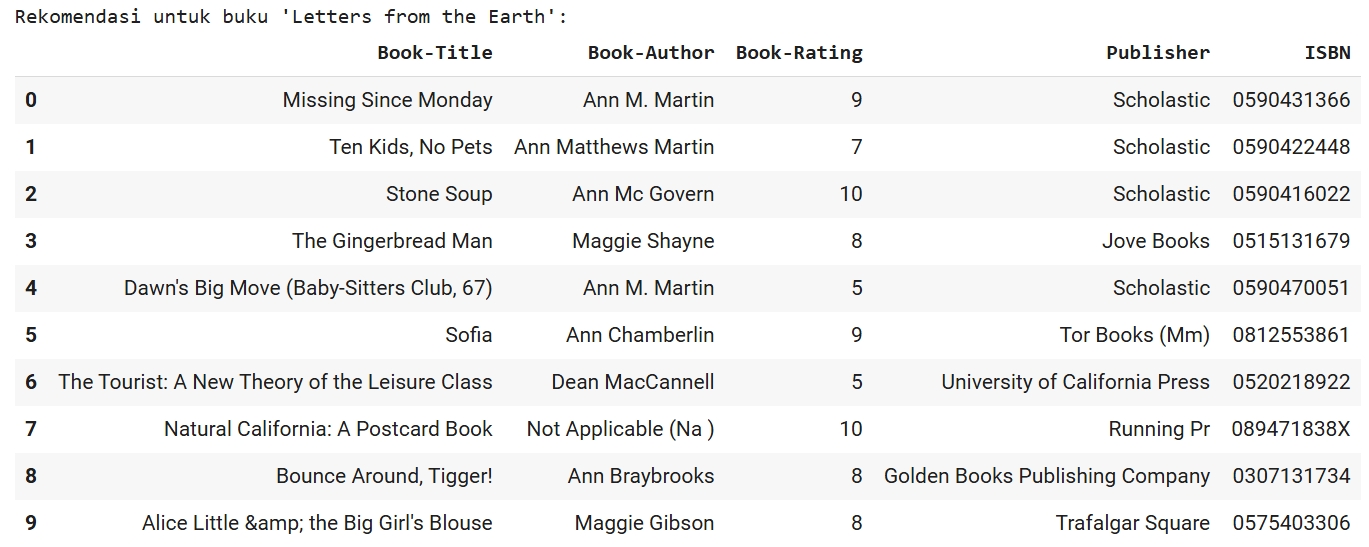The image size is (1369, 547).
Task: Click the ISBN column header
Action: (1328, 53)
